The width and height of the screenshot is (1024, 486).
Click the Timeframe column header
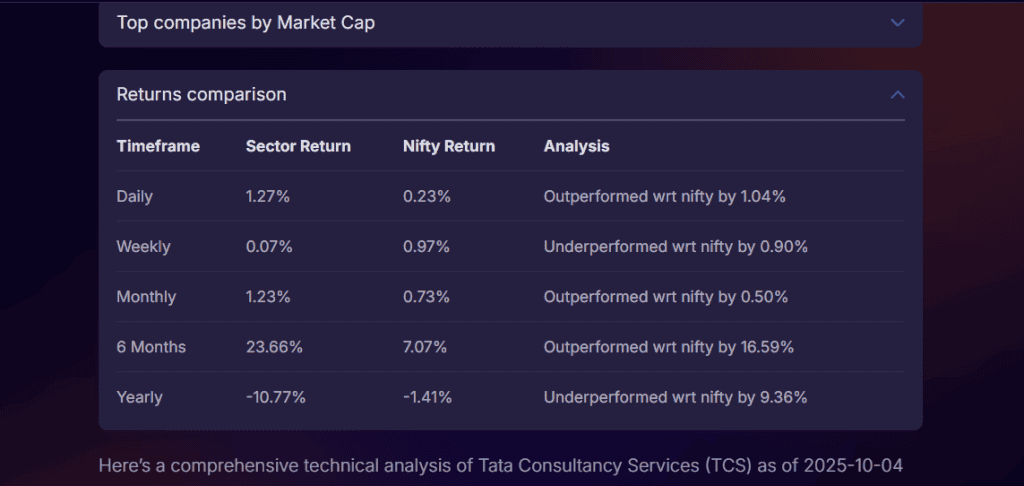coord(158,146)
